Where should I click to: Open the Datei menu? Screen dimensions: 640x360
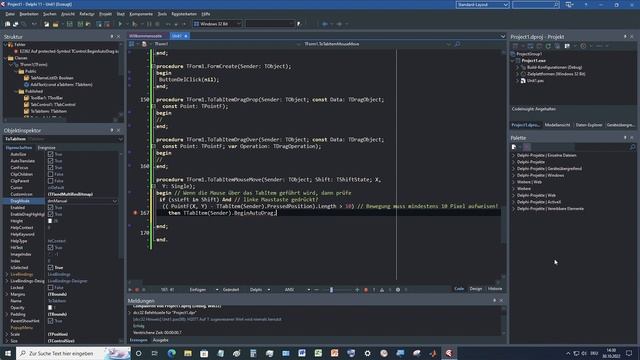10,14
